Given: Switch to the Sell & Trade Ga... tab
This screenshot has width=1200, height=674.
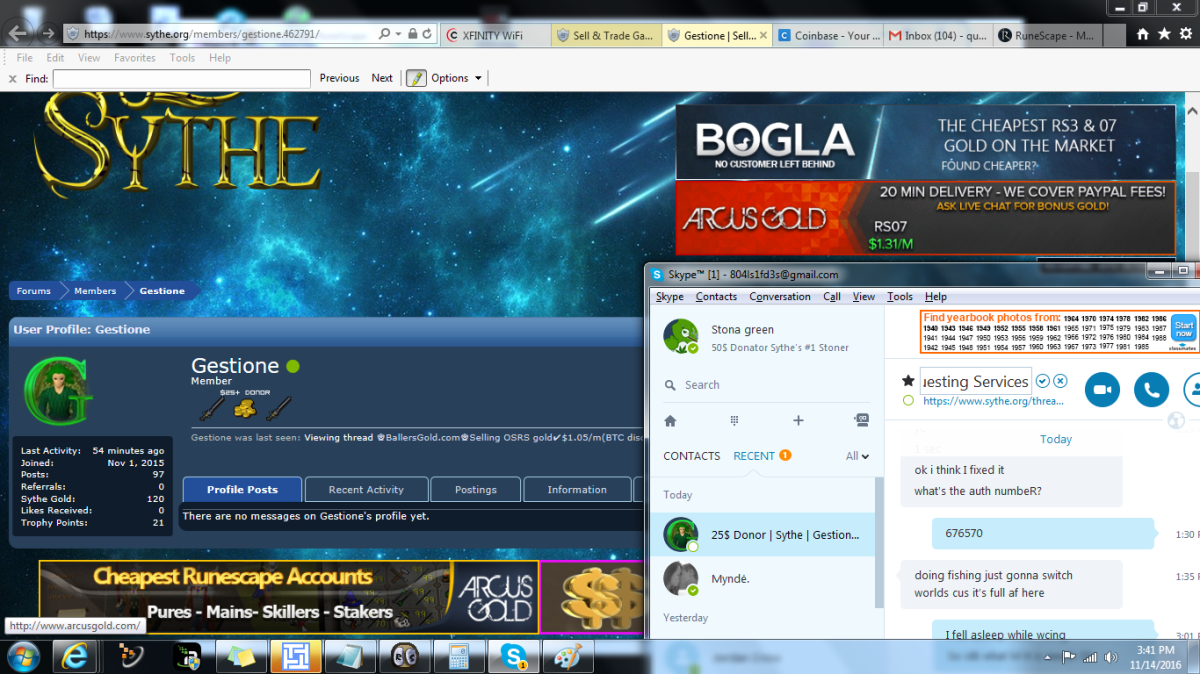Looking at the screenshot, I should (604, 35).
